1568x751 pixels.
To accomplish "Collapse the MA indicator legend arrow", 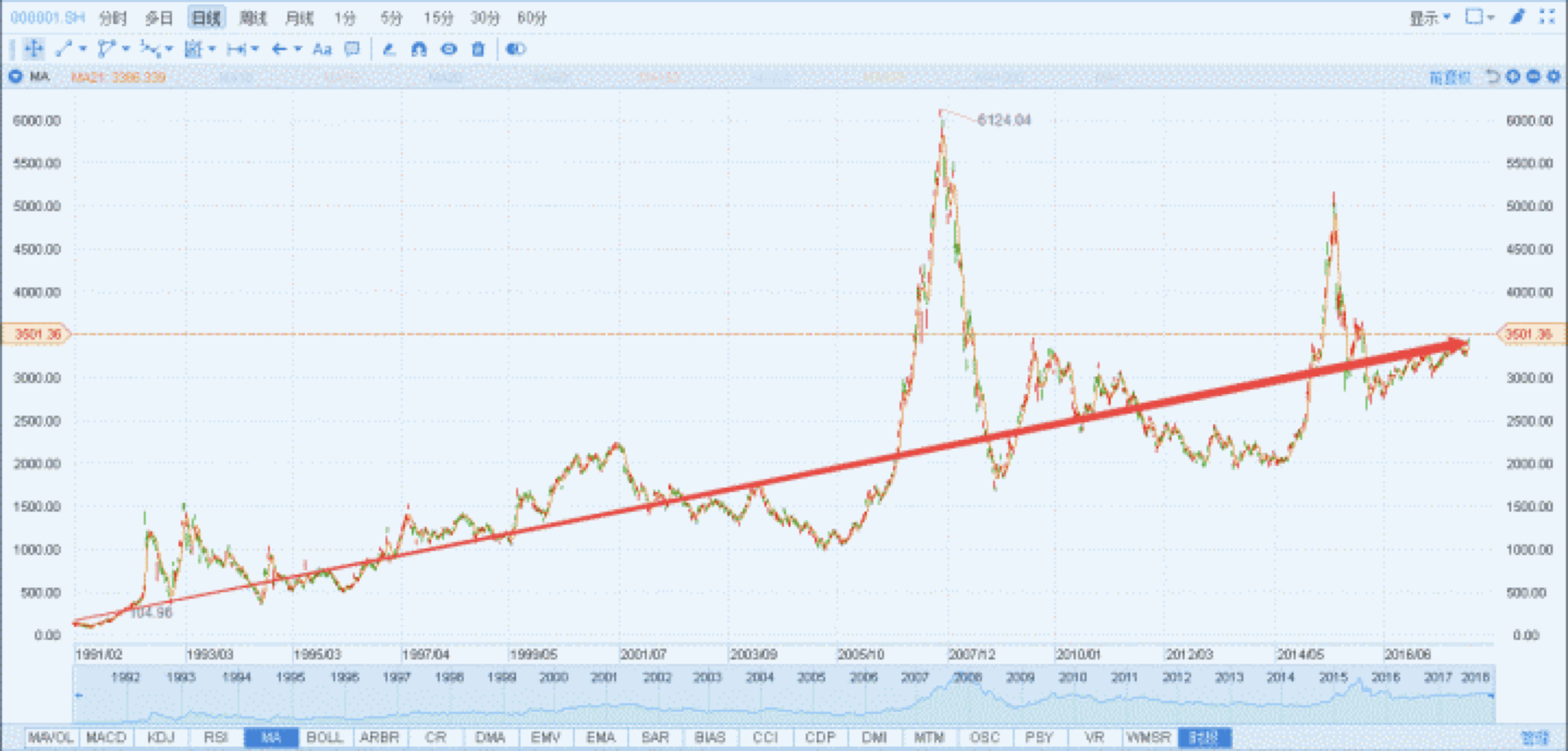I will click(16, 76).
